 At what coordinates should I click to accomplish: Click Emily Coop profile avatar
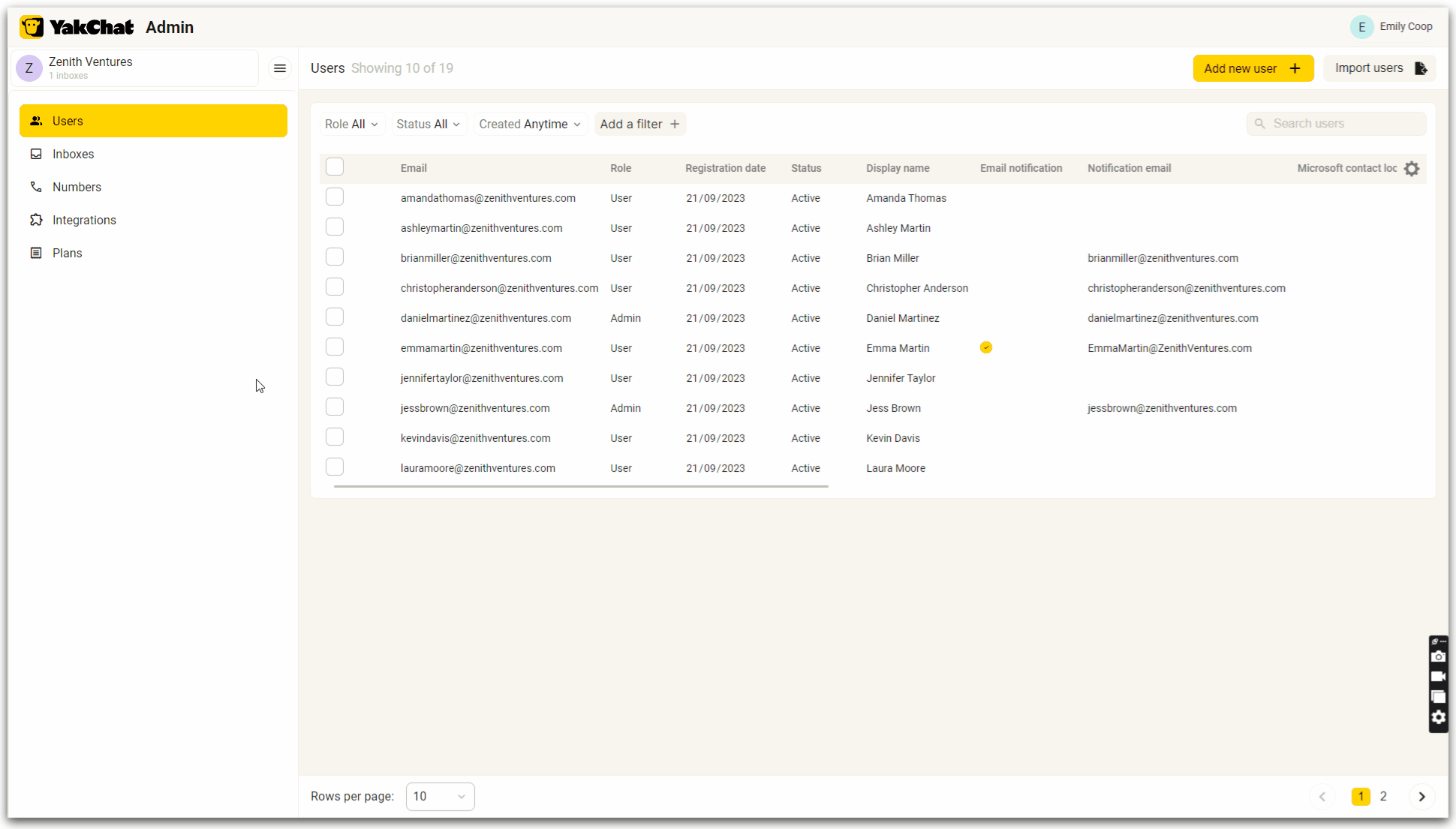click(x=1361, y=27)
